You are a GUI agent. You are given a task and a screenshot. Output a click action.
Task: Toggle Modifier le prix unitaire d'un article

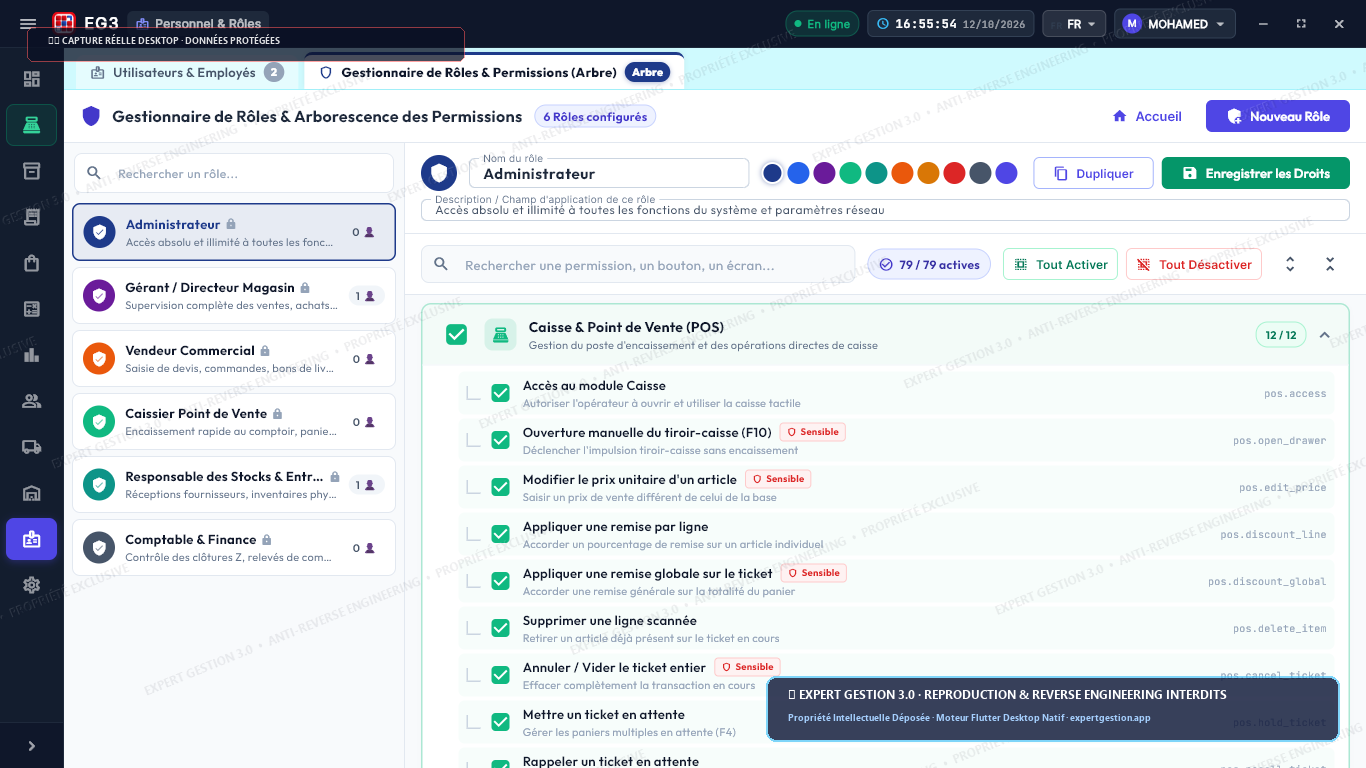point(501,487)
